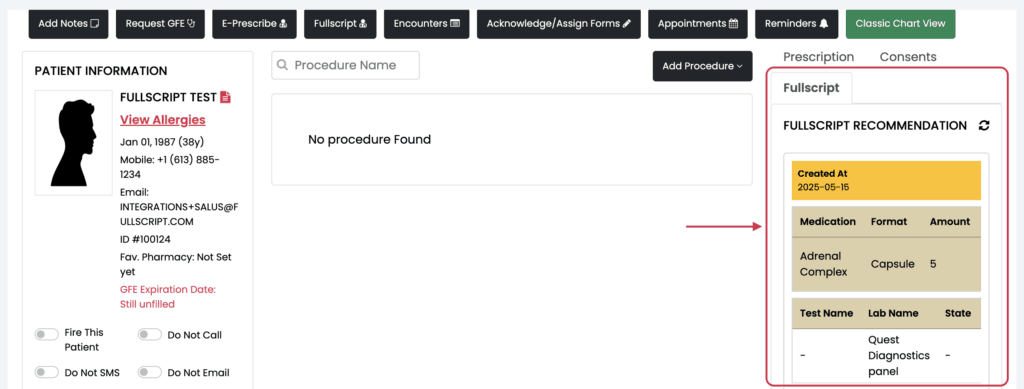
Task: Turn on Do Not SMS switch
Action: pos(46,373)
